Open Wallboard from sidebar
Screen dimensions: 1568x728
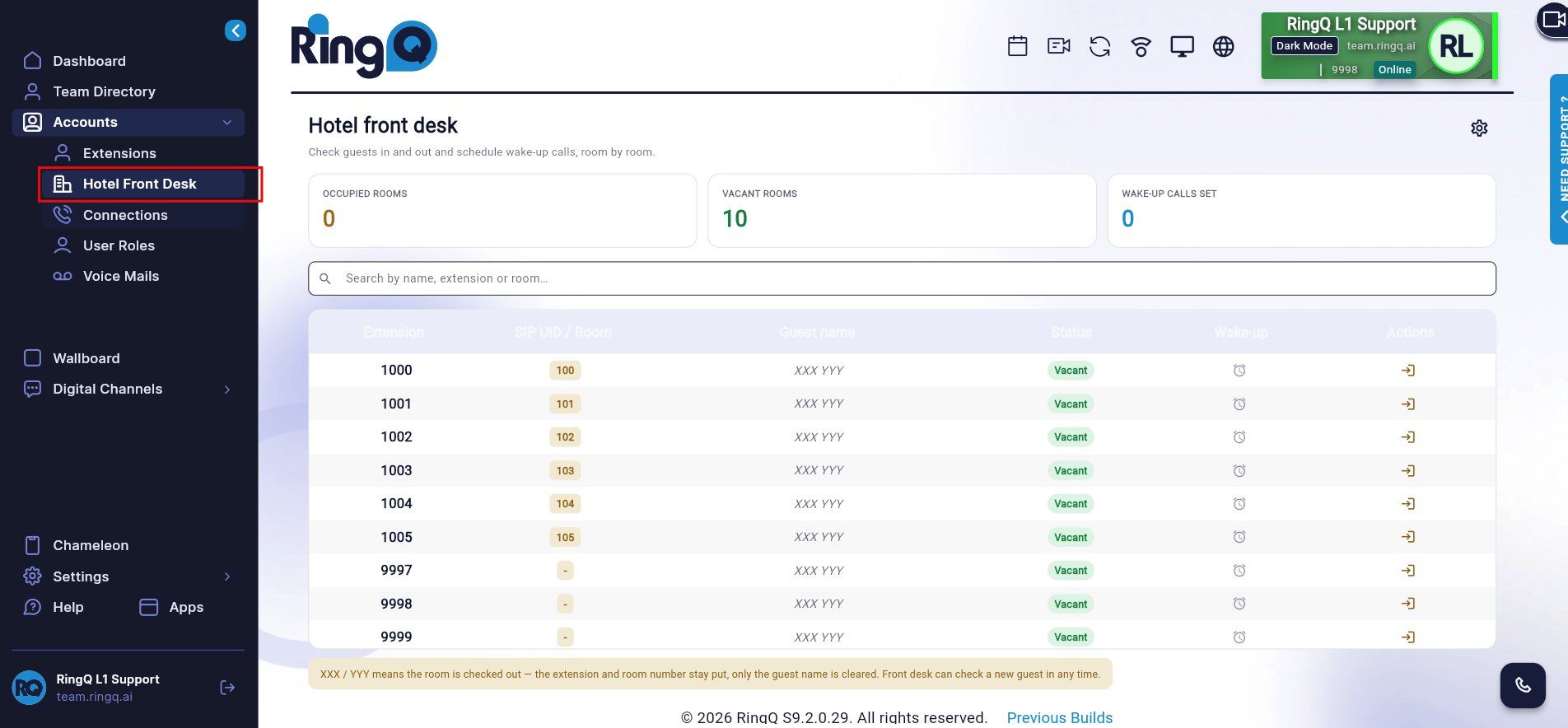tap(86, 358)
